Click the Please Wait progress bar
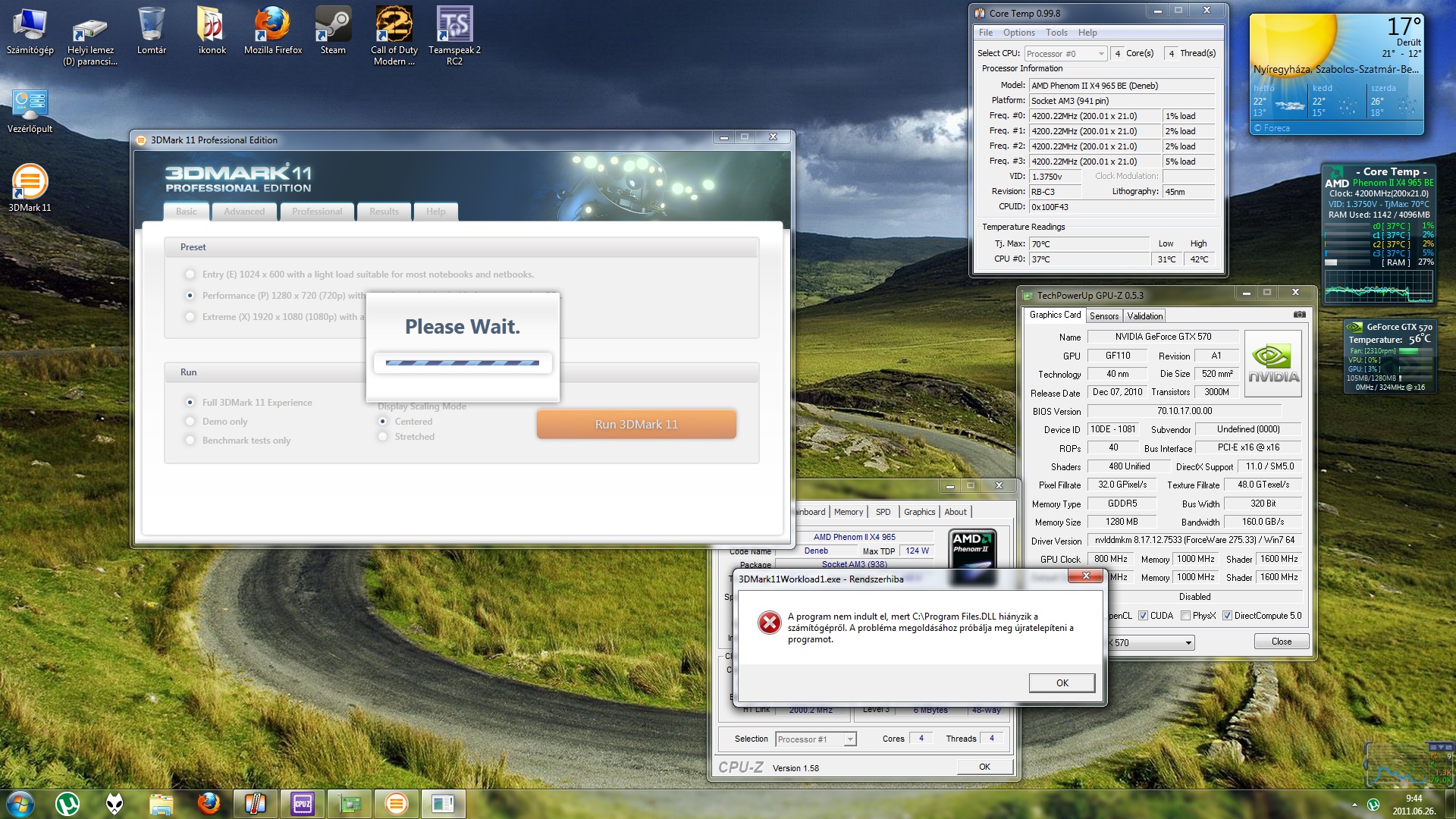This screenshot has width=1456, height=819. [463, 362]
